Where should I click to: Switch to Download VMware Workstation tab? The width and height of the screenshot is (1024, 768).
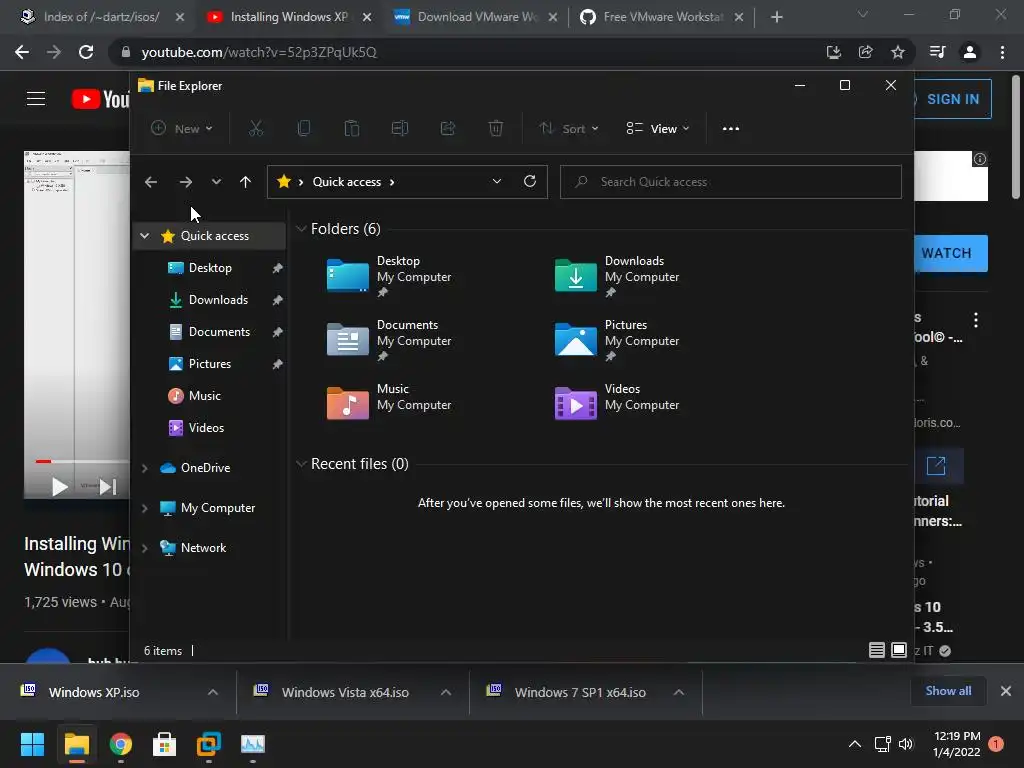[475, 17]
